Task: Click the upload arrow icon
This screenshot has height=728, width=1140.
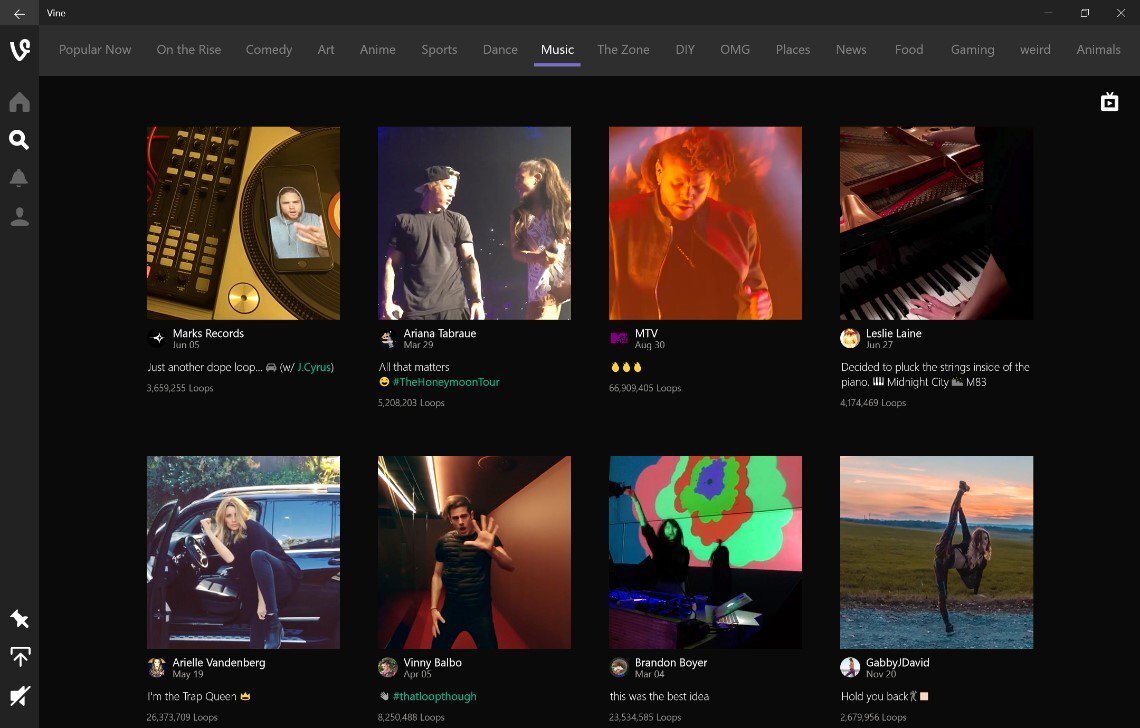Action: coord(19,657)
